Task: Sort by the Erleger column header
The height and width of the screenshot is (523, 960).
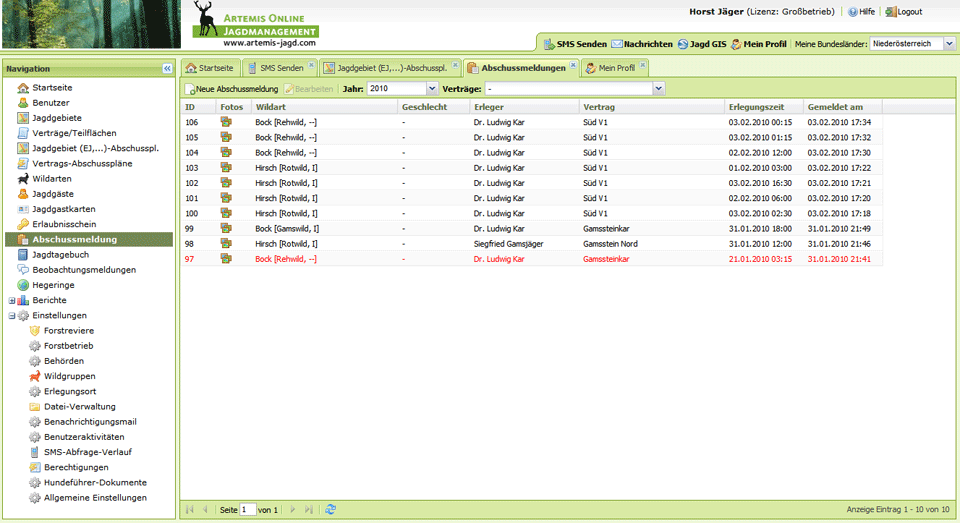Action: [525, 107]
